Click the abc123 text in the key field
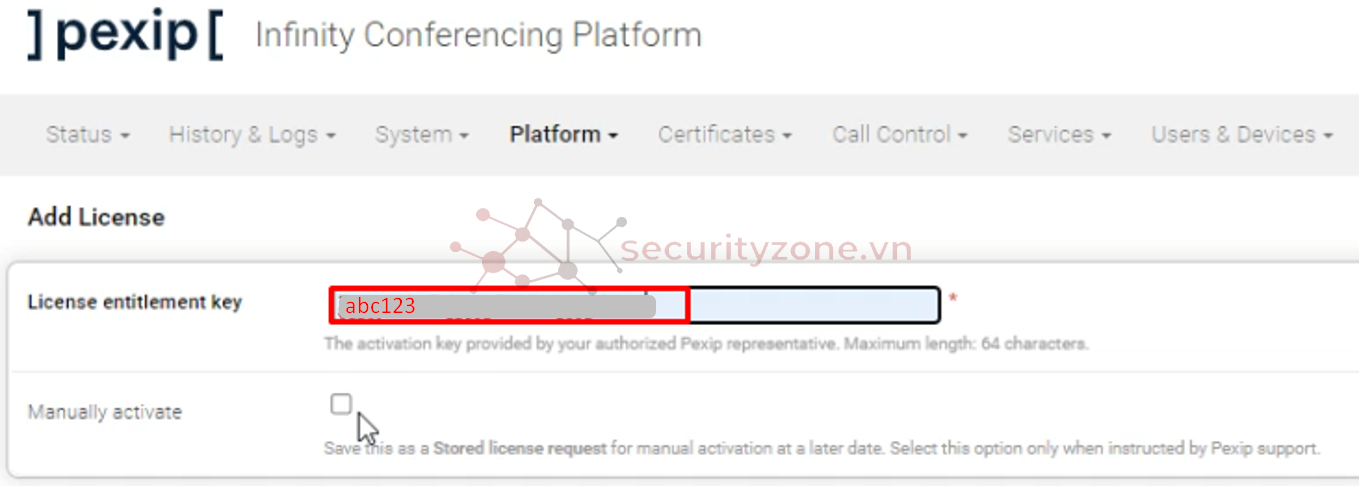The height and width of the screenshot is (492, 1361). 380,307
